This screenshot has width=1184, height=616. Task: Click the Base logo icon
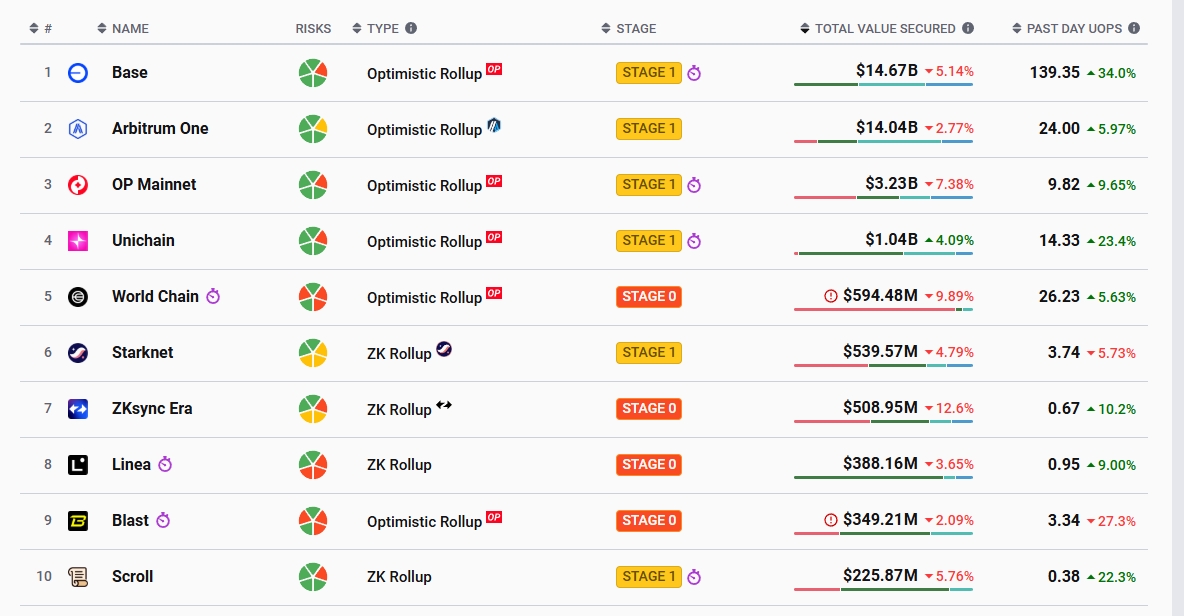pos(78,73)
